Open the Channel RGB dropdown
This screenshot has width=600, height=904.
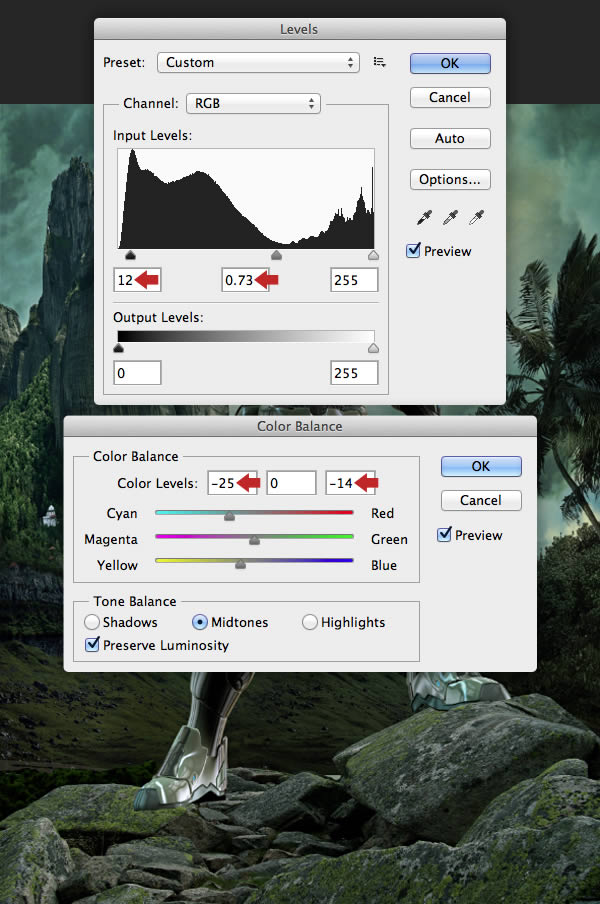coord(254,104)
